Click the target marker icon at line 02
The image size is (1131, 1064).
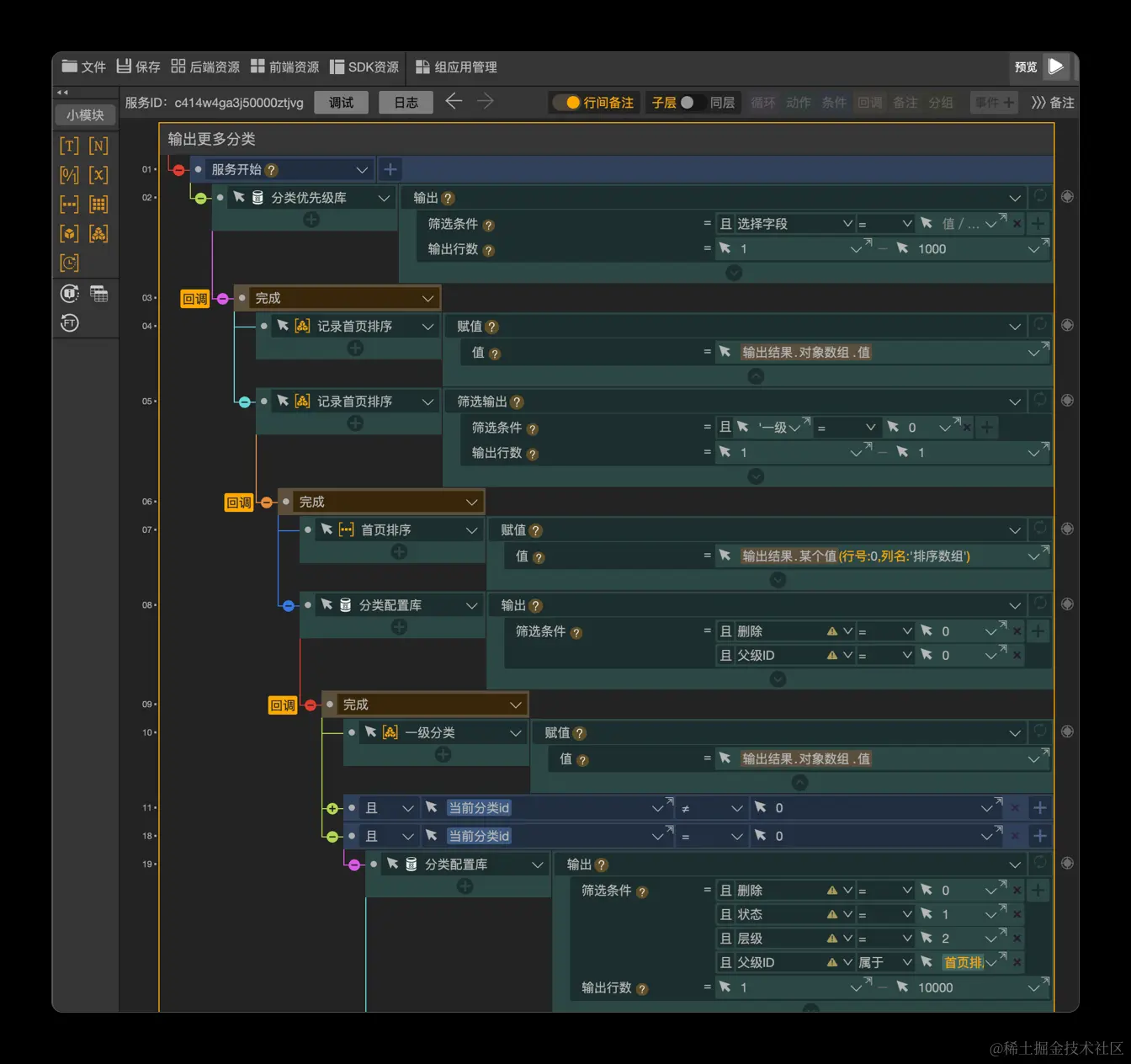[x=1067, y=197]
